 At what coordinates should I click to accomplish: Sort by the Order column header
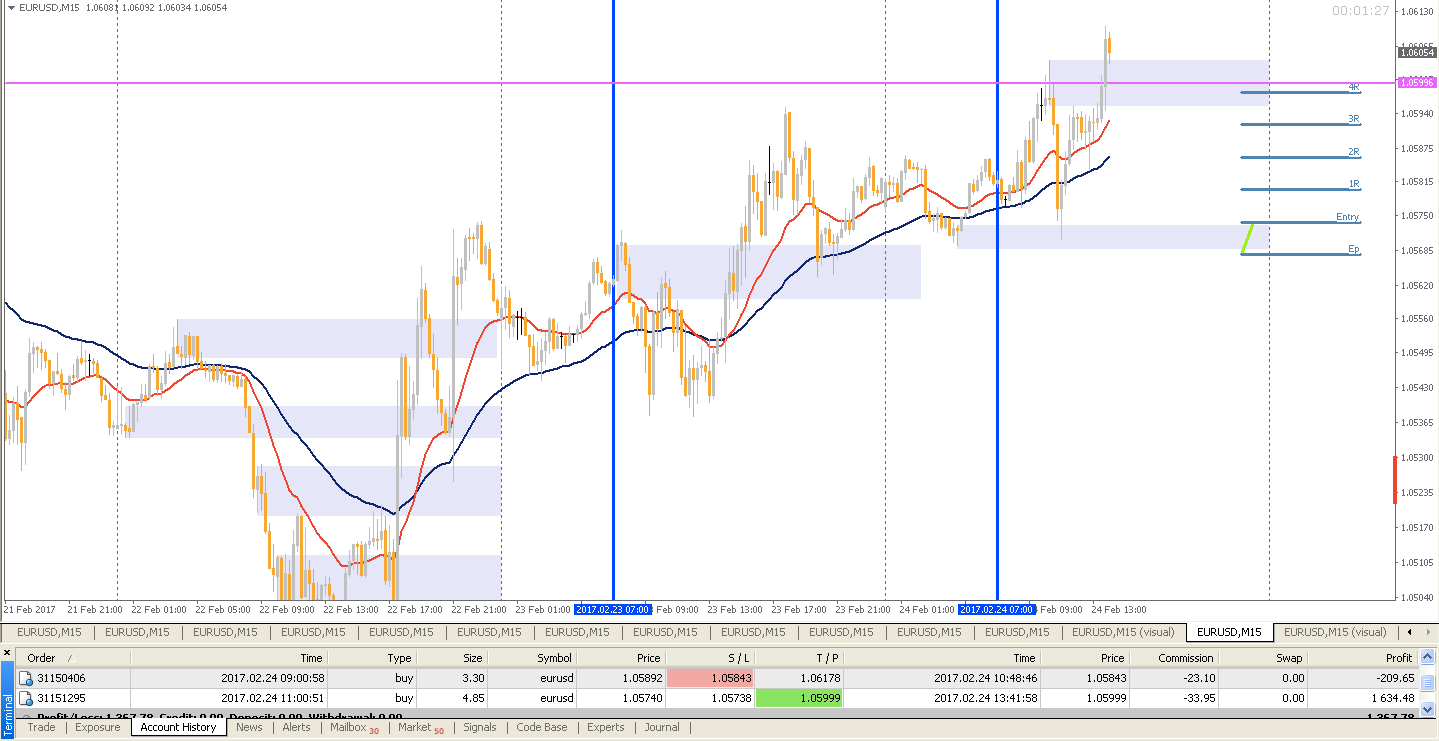(x=73, y=658)
